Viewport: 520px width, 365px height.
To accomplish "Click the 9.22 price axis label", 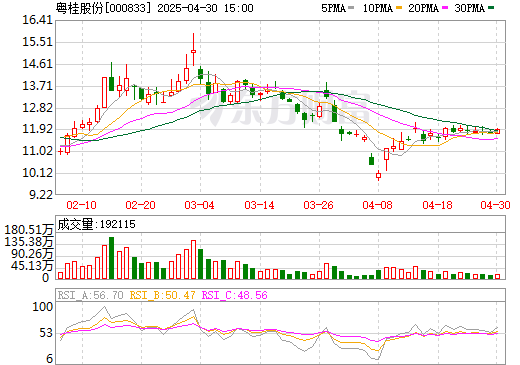I will (x=41, y=195).
